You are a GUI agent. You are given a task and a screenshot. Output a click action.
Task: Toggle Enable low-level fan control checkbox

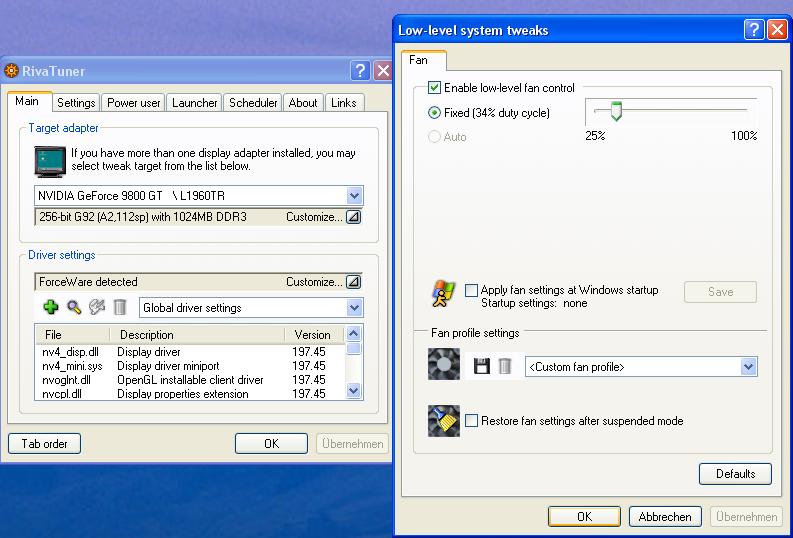(x=434, y=87)
